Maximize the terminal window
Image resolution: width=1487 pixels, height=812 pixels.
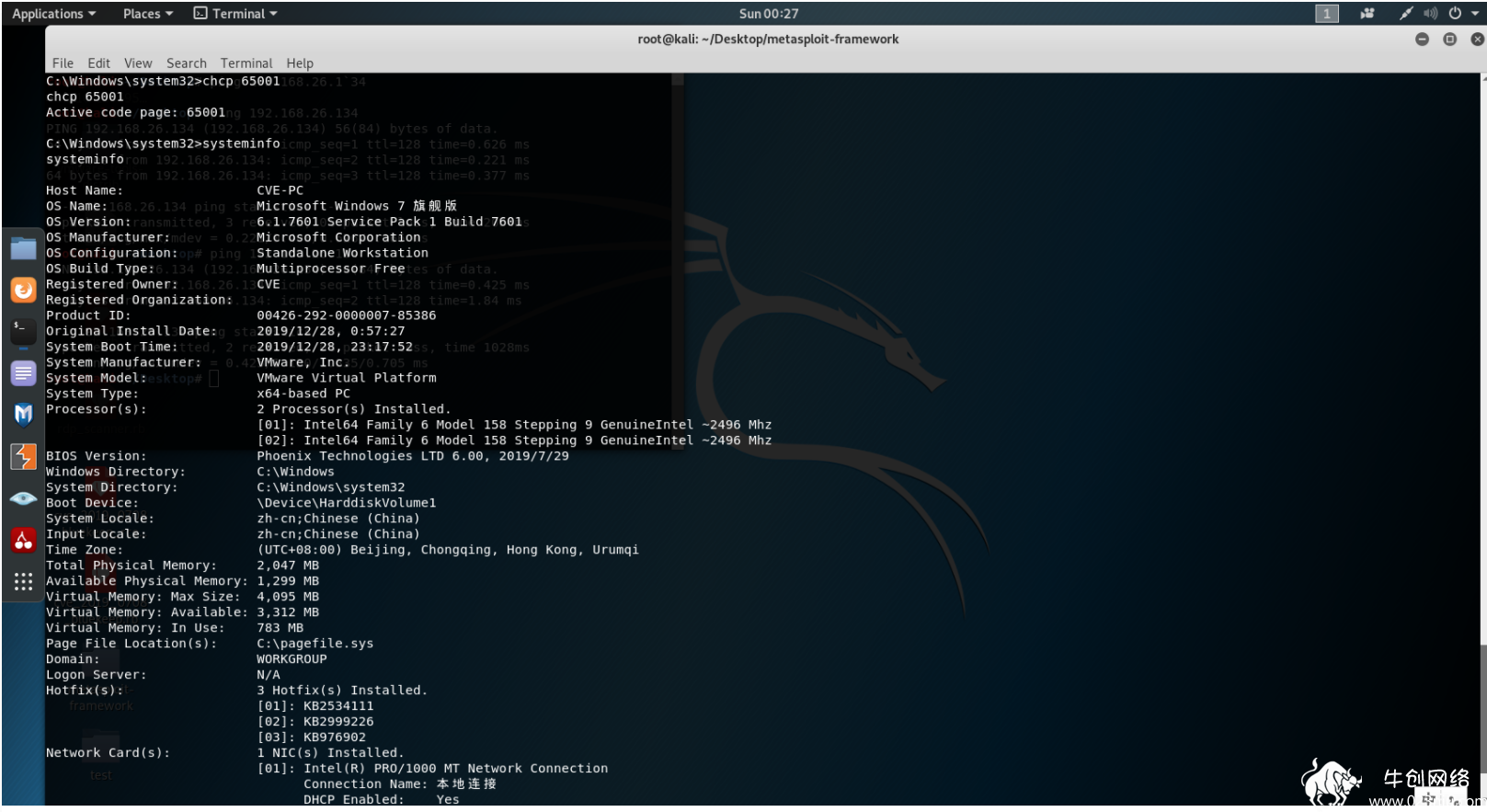coord(1449,40)
